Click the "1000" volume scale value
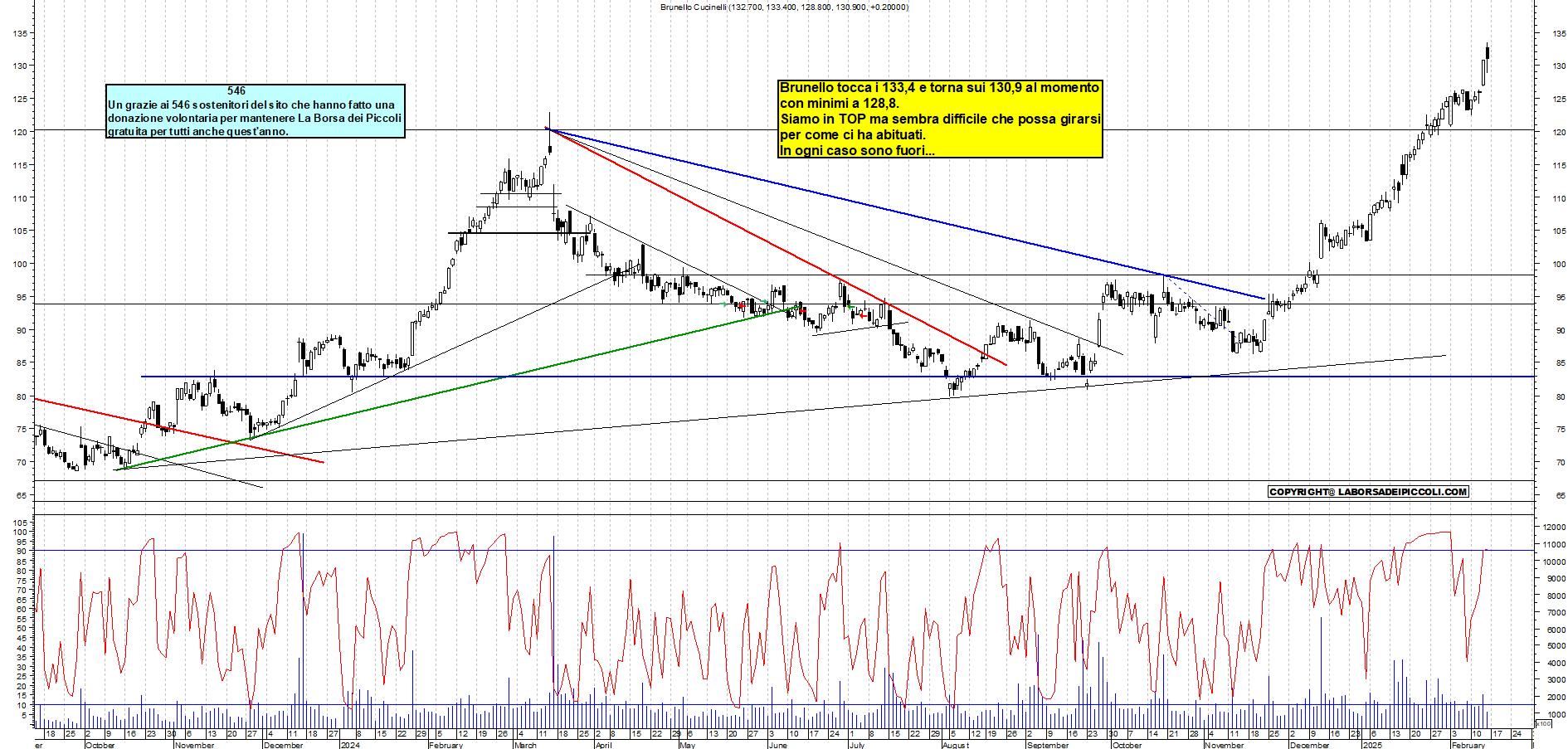 [x=1556, y=714]
